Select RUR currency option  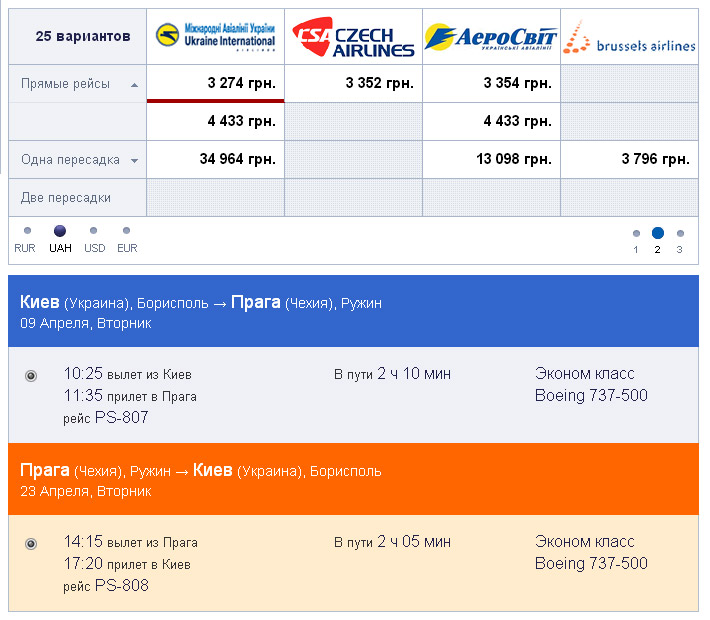coord(27,231)
